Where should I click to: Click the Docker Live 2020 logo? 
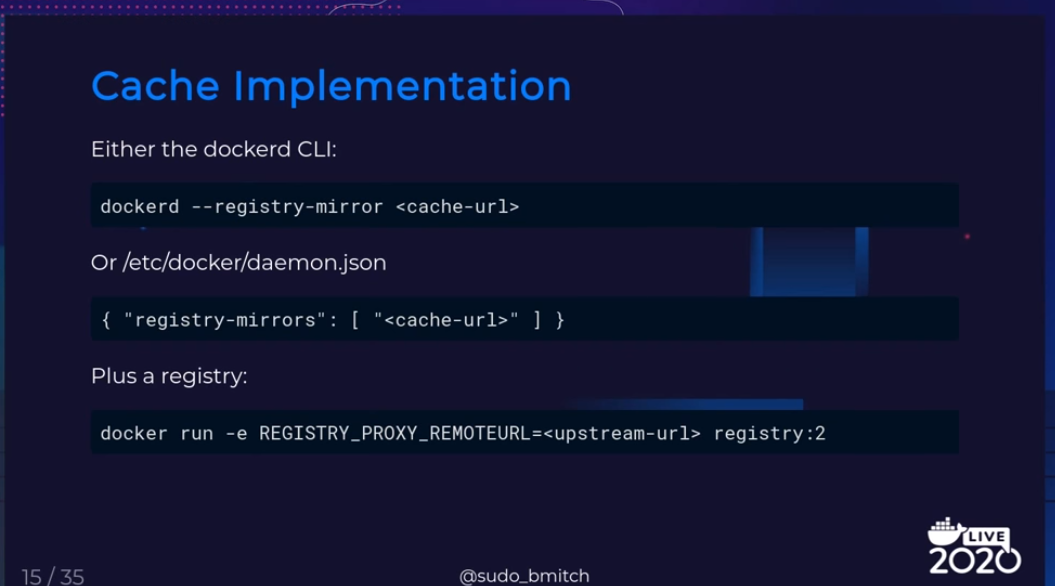974,546
